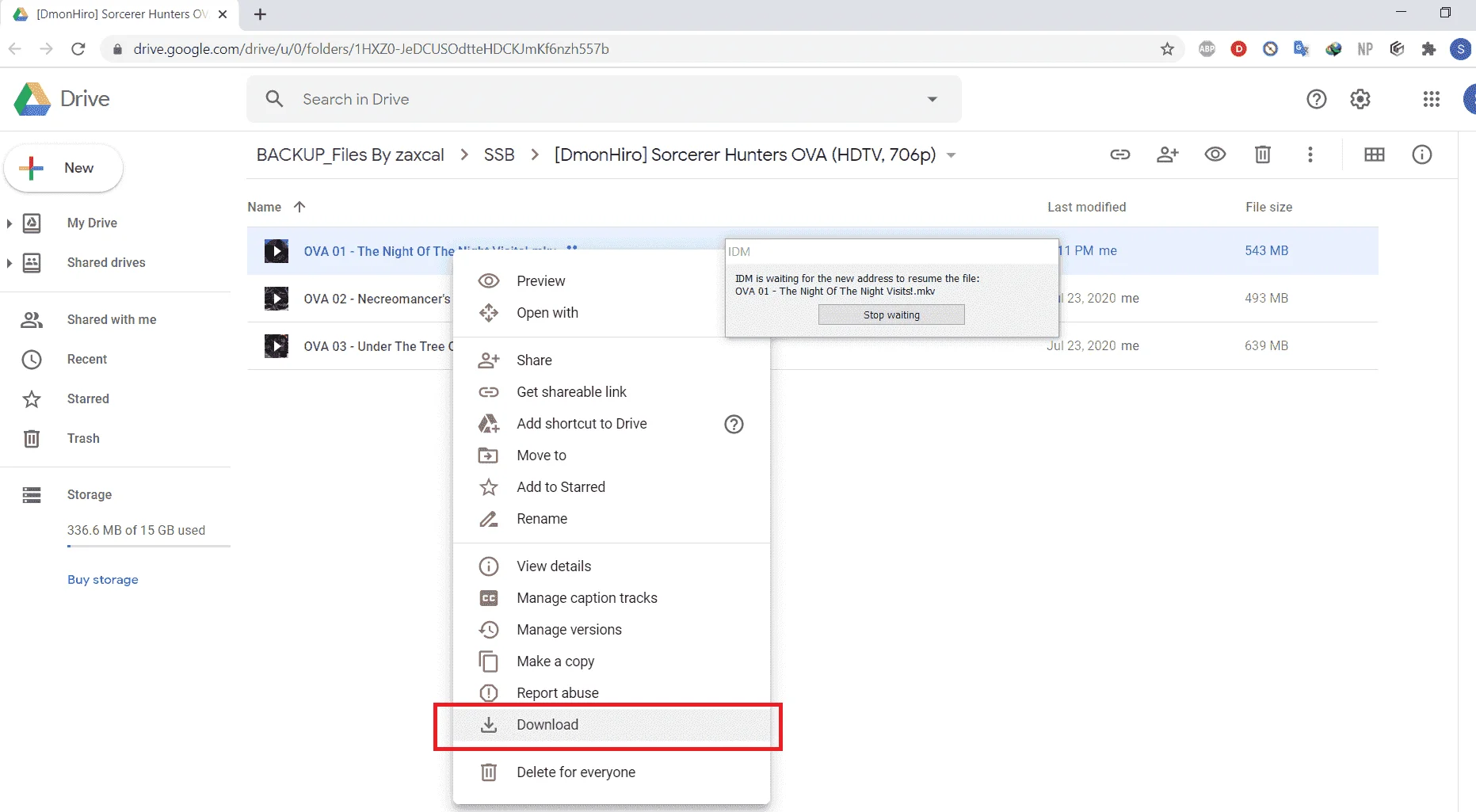
Task: Choose Get shareable link menu item
Action: click(611, 392)
